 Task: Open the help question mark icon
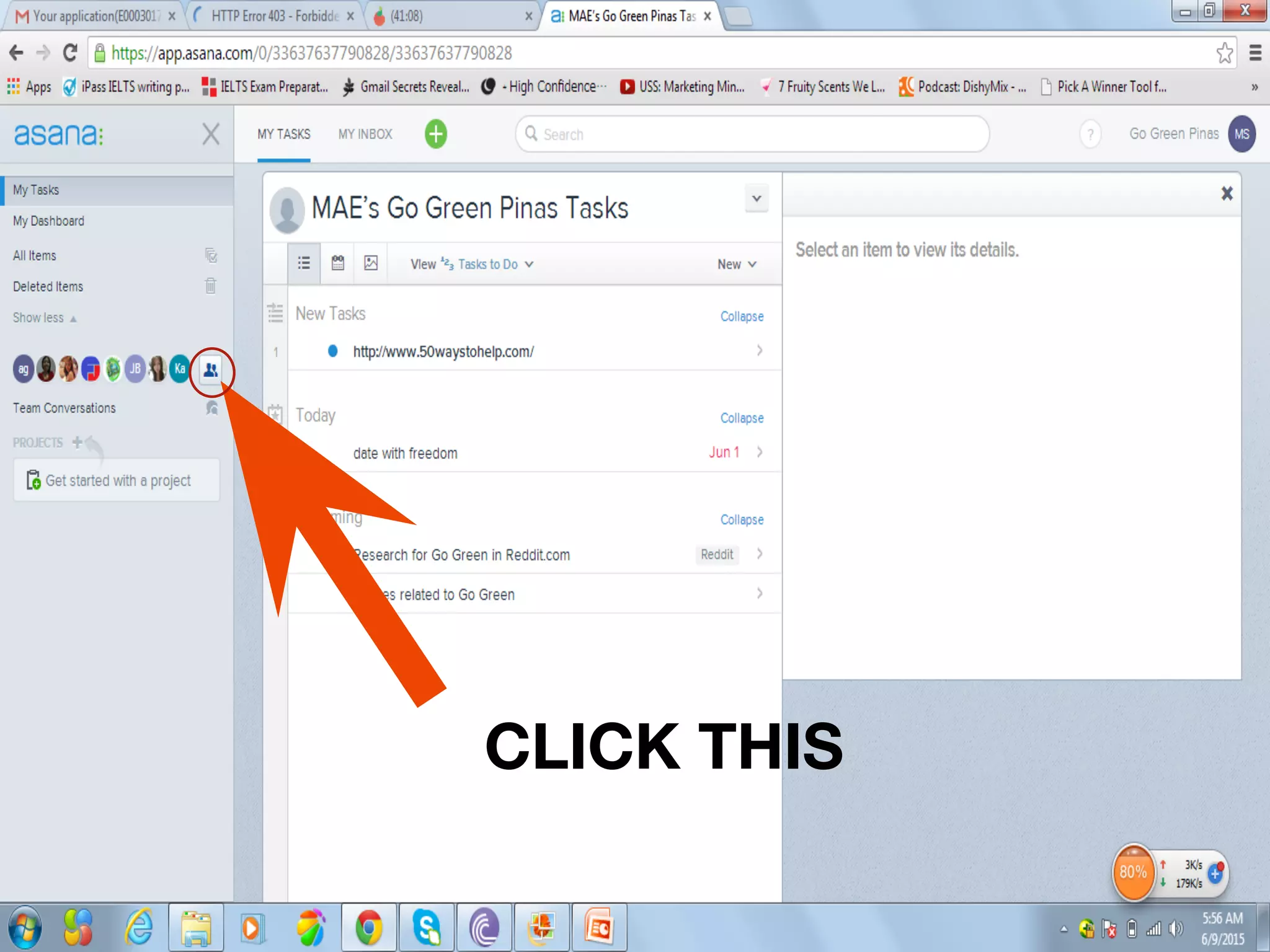(x=1090, y=134)
